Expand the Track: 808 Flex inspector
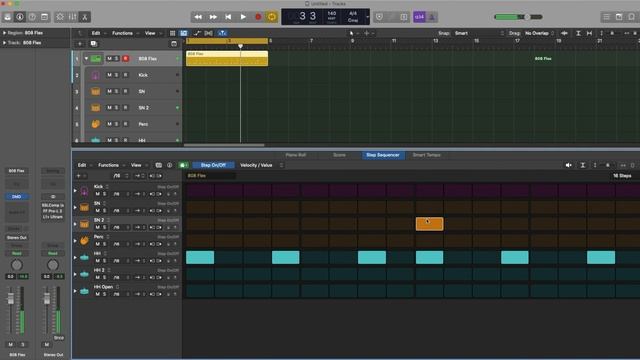This screenshot has height=360, width=640. [x=4, y=42]
